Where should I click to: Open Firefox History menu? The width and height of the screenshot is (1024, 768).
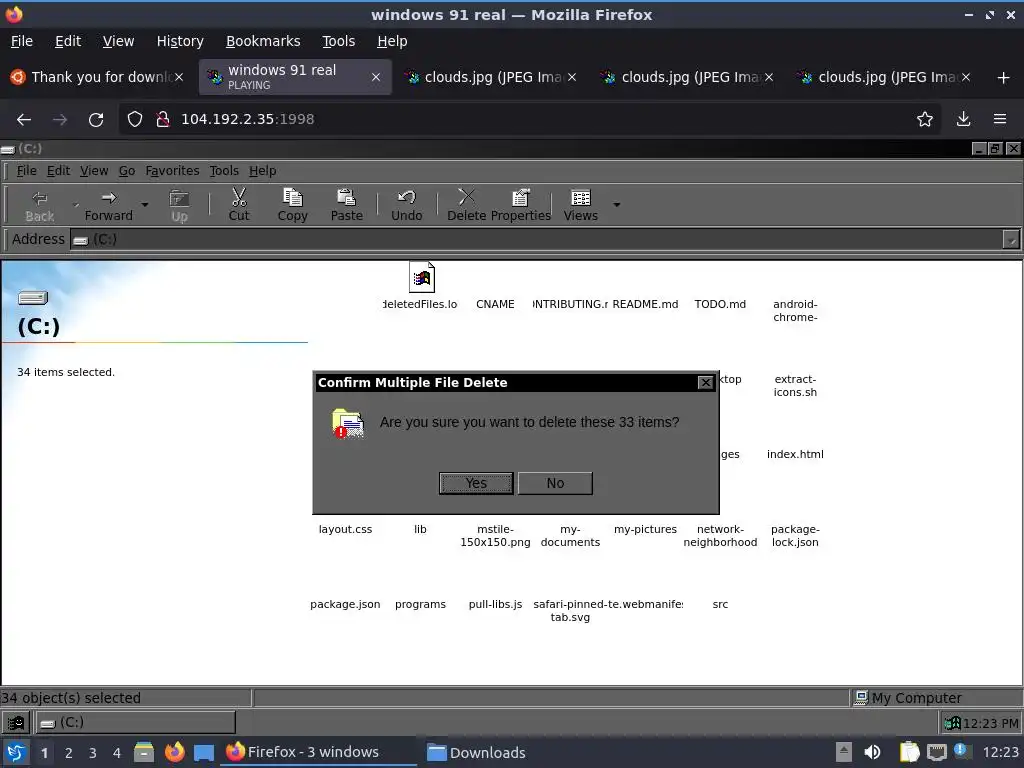pyautogui.click(x=180, y=41)
